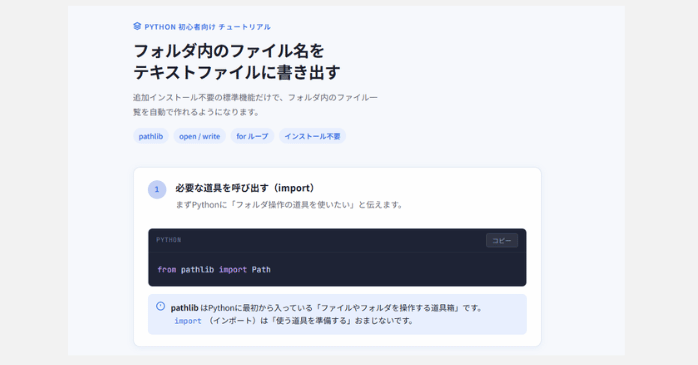The image size is (698, 365).
Task: Click the heading 必要な道具を呼び出す（import）
Action: (245, 188)
